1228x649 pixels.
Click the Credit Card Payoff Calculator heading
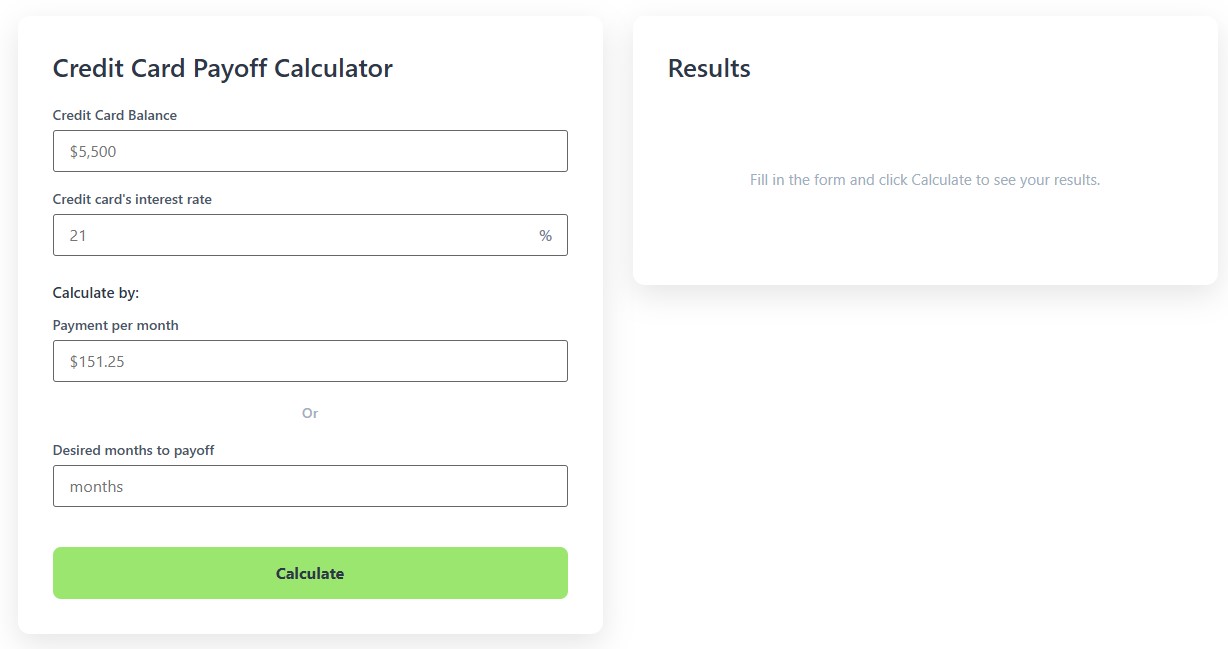pyautogui.click(x=222, y=68)
